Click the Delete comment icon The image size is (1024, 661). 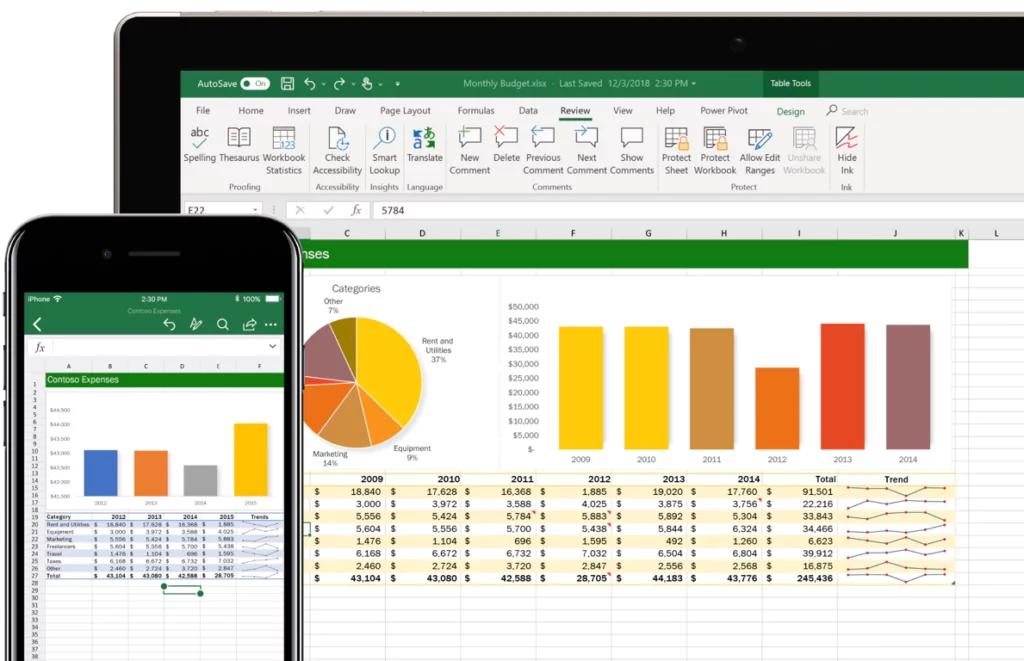506,137
